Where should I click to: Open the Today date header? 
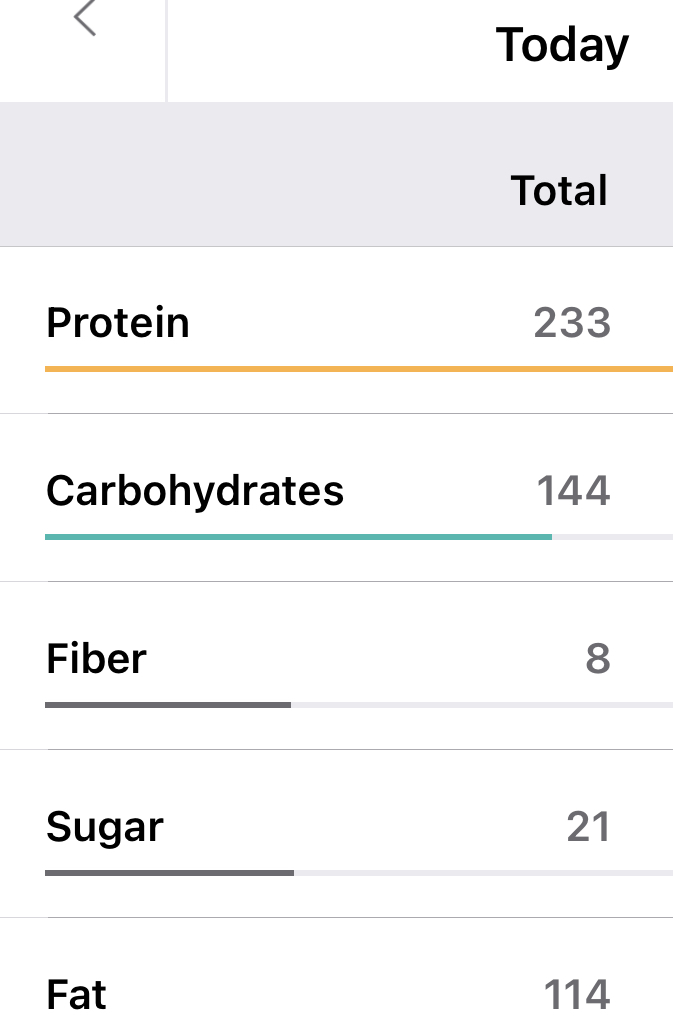[562, 46]
